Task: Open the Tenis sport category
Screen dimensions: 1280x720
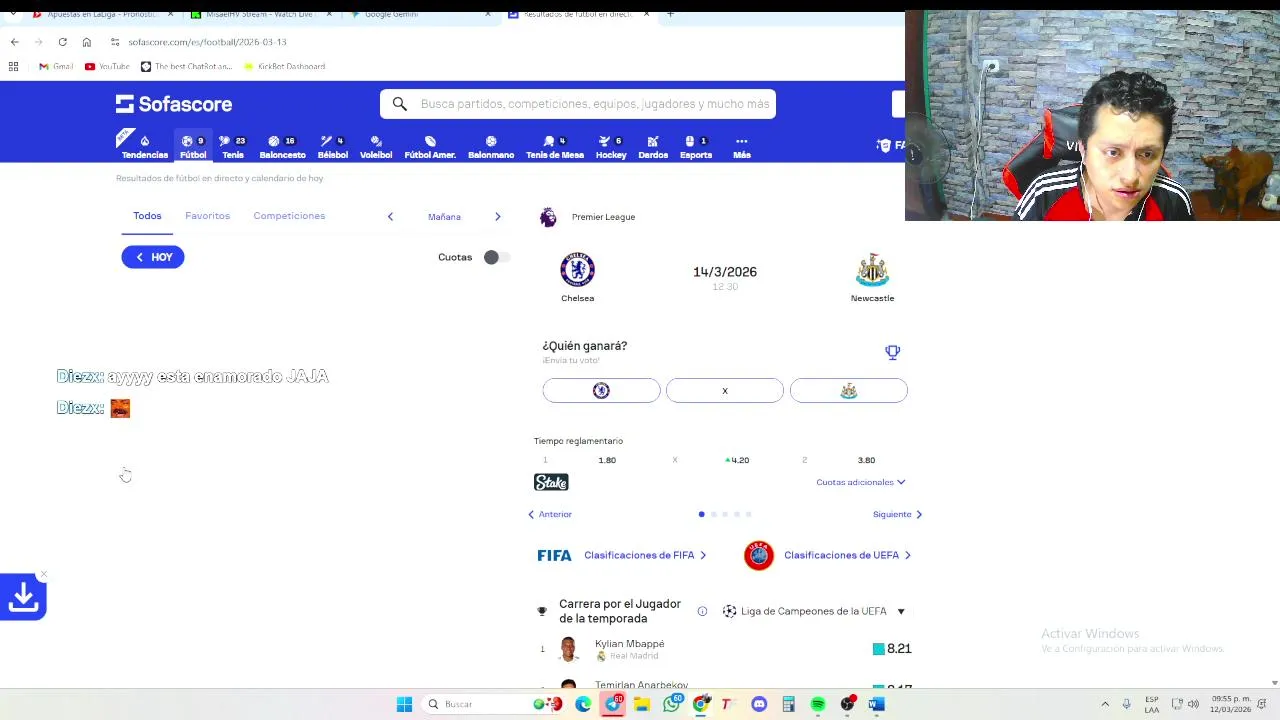Action: click(x=233, y=147)
